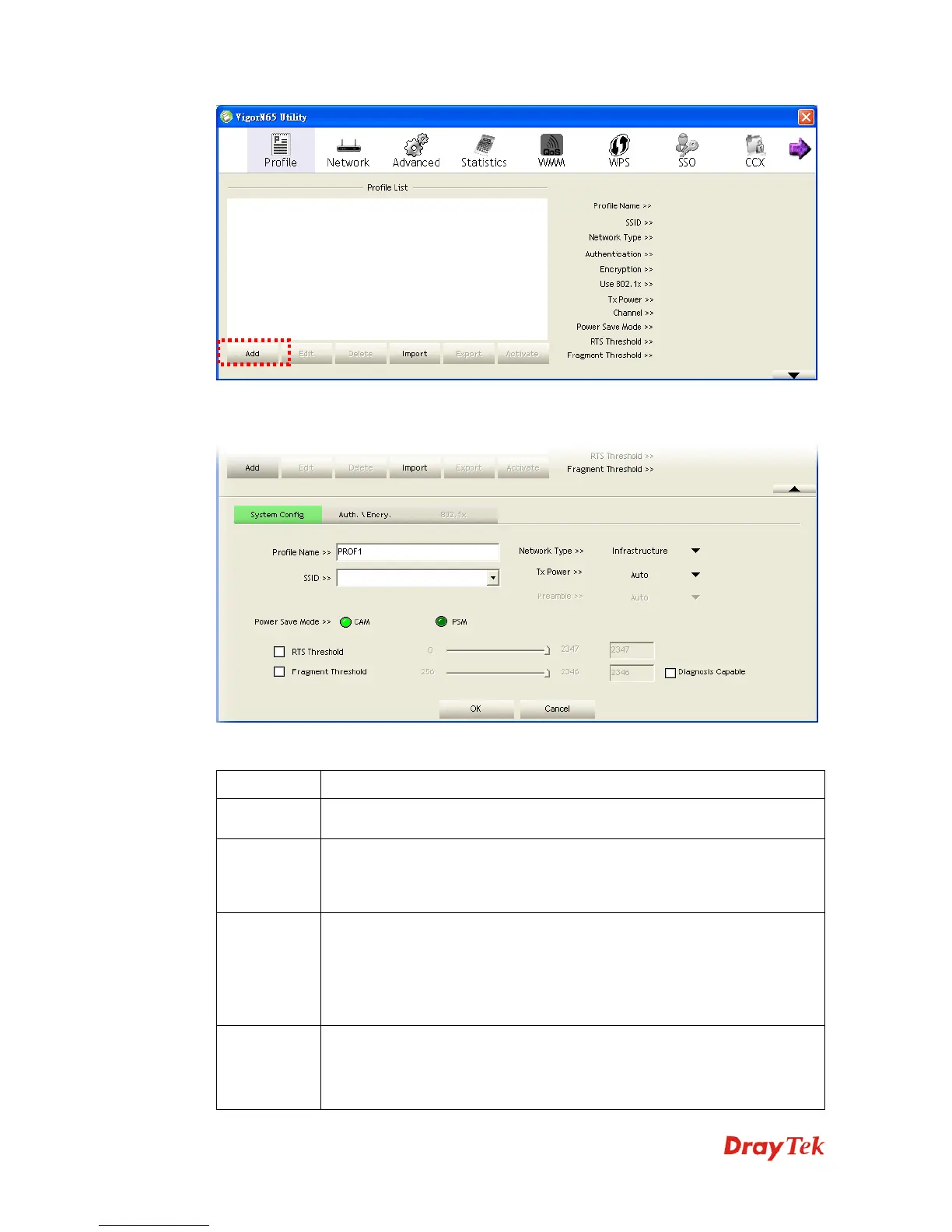This screenshot has height=1232, width=952.
Task: Click the DrayTek logo
Action: click(774, 1147)
